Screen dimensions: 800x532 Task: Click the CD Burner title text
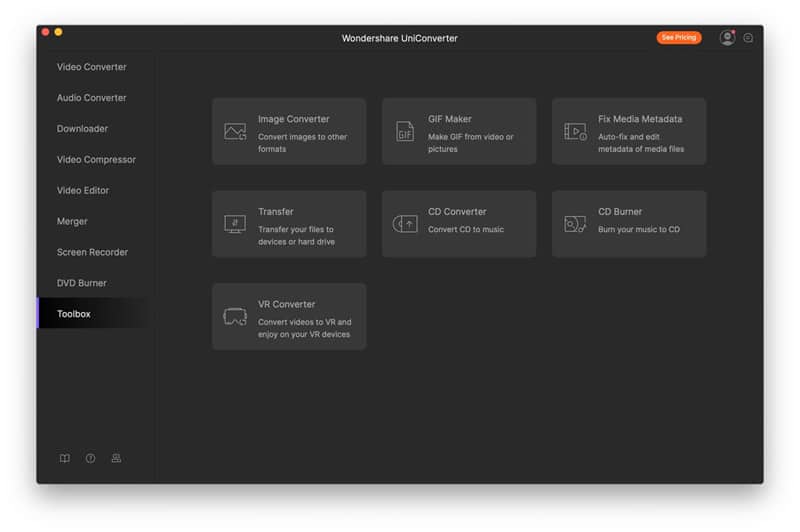pos(620,211)
